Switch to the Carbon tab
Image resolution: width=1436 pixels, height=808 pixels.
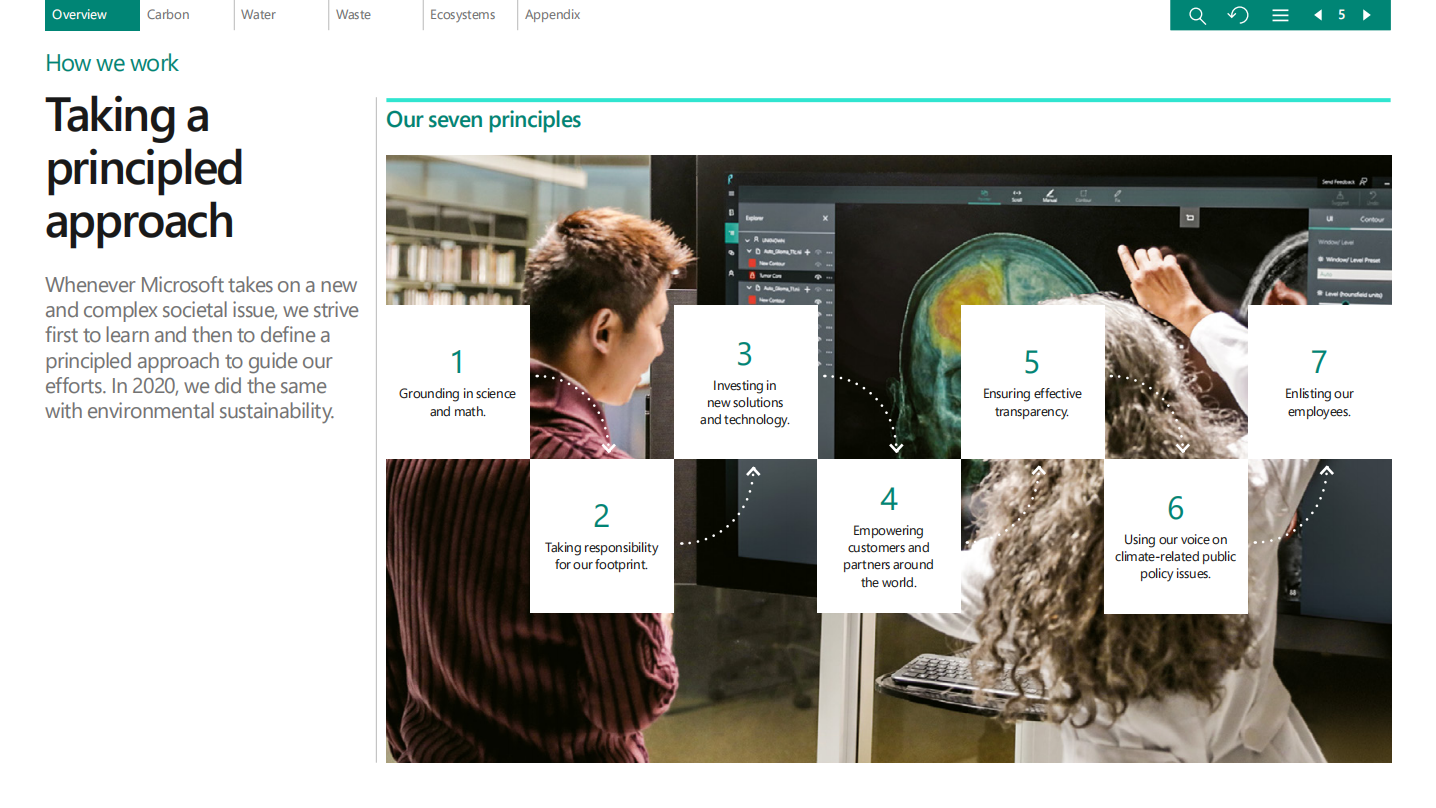click(x=168, y=15)
